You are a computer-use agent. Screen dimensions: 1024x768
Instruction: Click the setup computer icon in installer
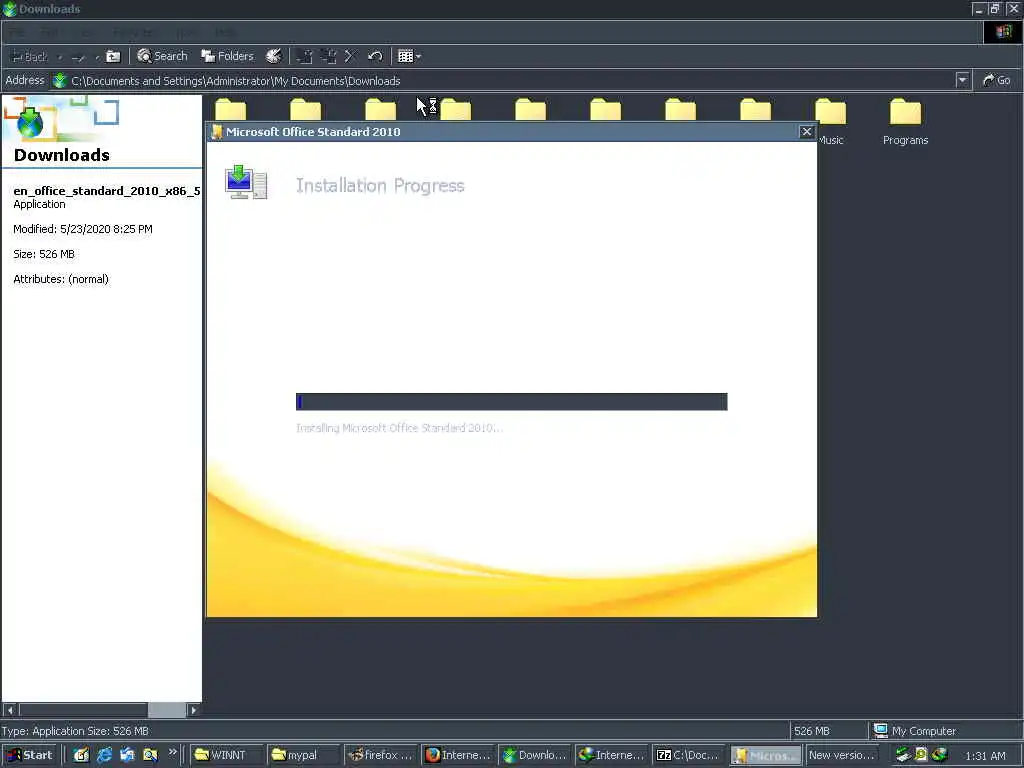tap(246, 182)
